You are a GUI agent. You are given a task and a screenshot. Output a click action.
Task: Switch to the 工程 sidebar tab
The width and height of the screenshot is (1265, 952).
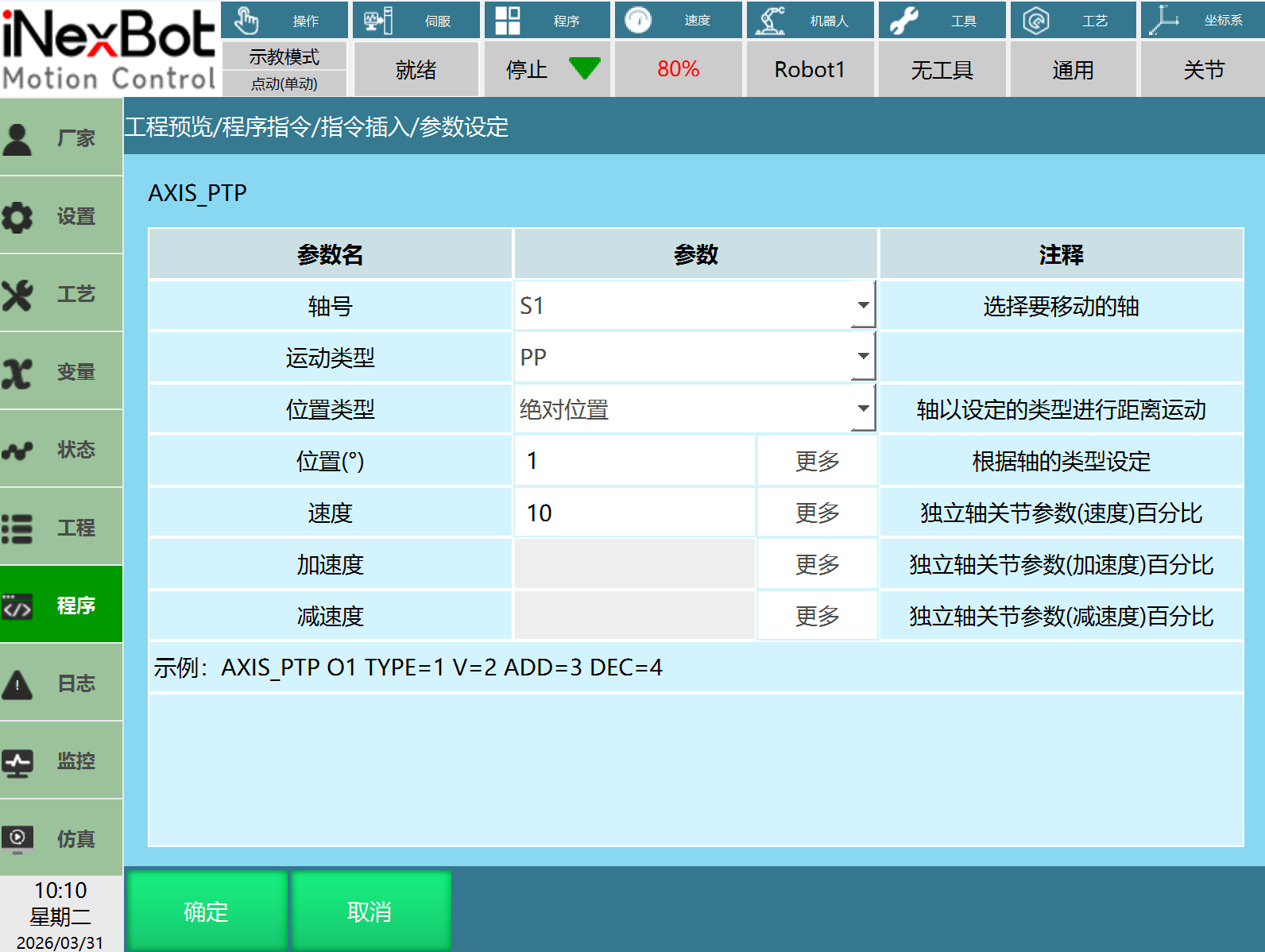[61, 528]
